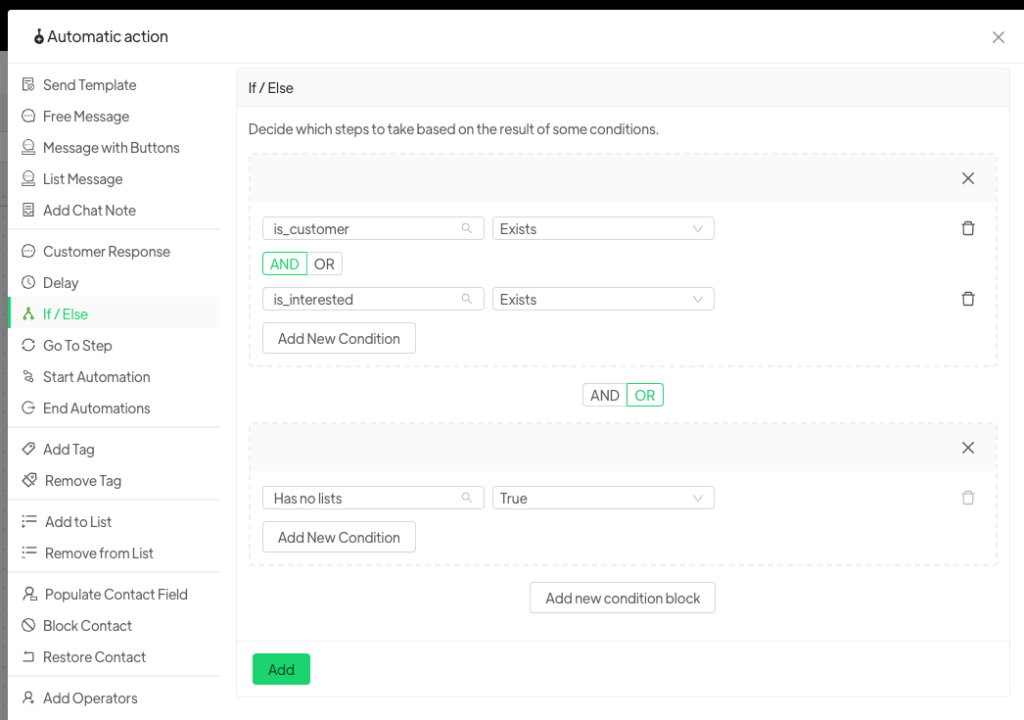Expand the True dropdown for Has no lists
Image resolution: width=1024 pixels, height=720 pixels.
click(603, 498)
